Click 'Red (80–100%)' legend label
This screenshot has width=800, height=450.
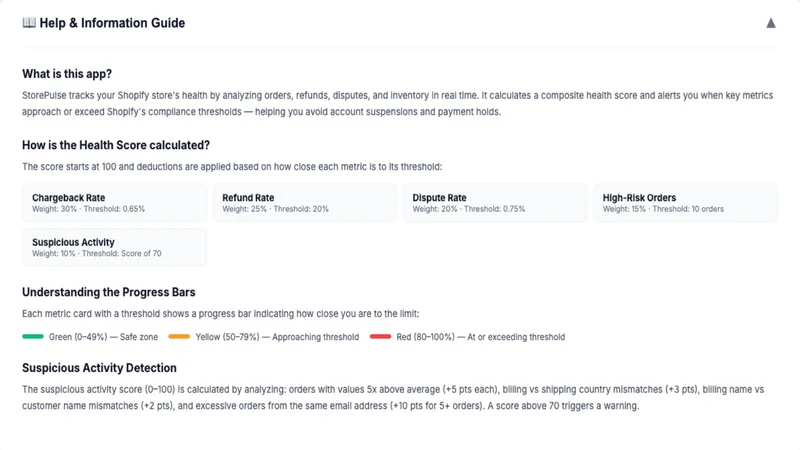click(426, 337)
